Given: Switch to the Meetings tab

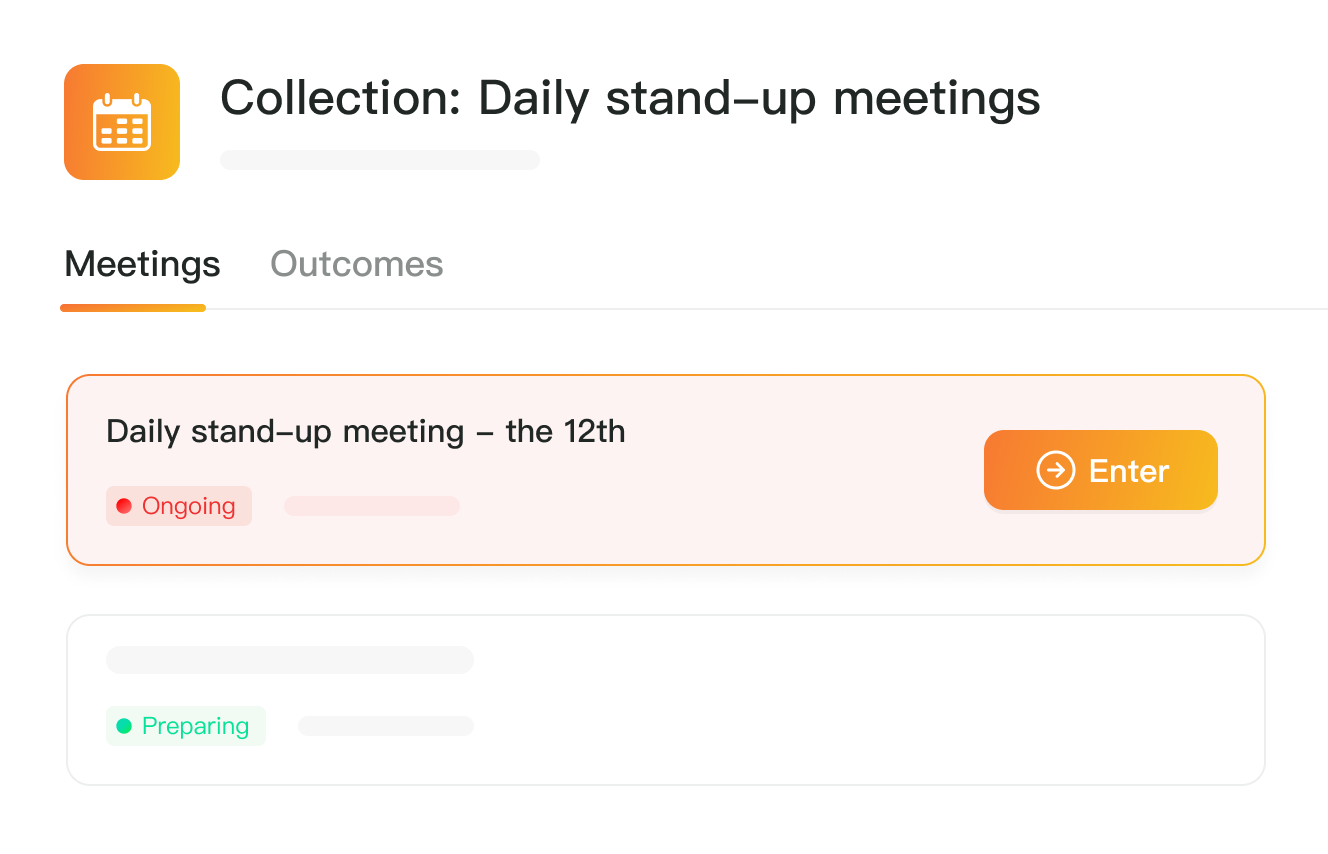Looking at the screenshot, I should coord(142,264).
